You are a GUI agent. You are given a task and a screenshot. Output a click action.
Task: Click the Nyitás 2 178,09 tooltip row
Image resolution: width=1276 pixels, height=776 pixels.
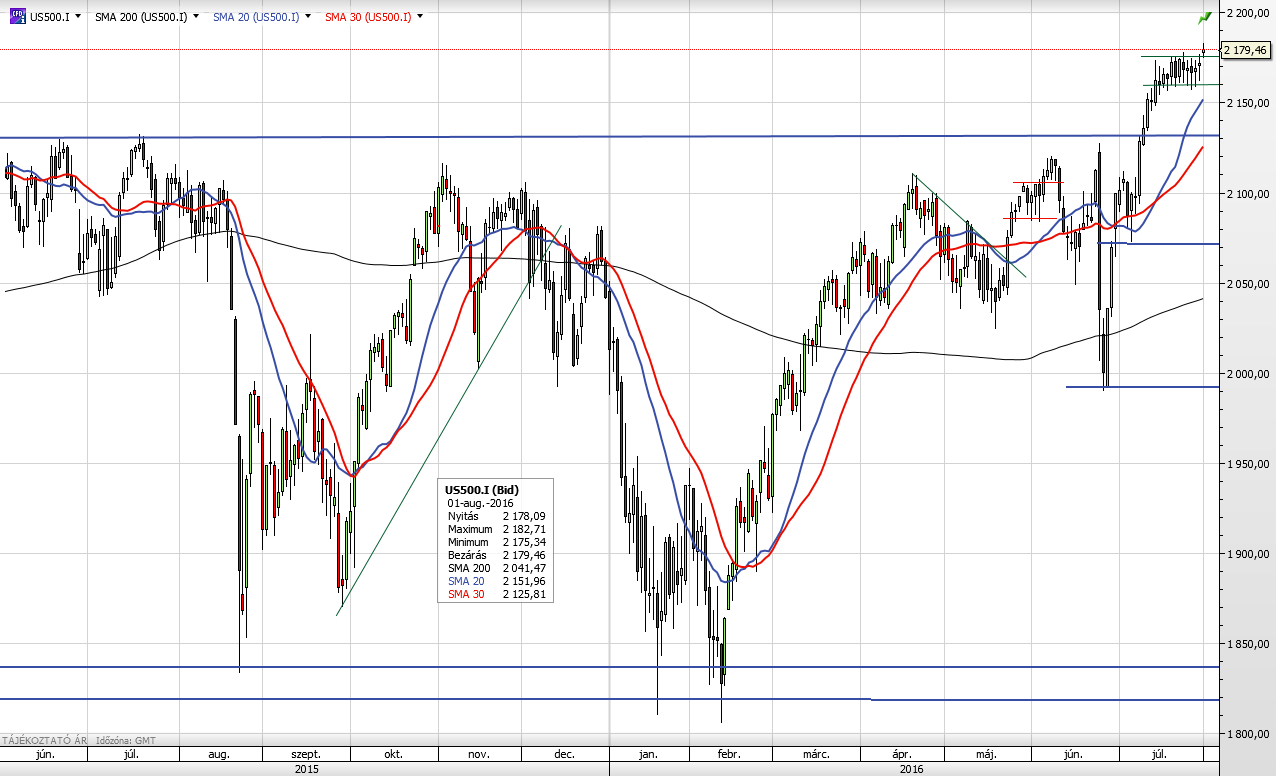tap(495, 515)
